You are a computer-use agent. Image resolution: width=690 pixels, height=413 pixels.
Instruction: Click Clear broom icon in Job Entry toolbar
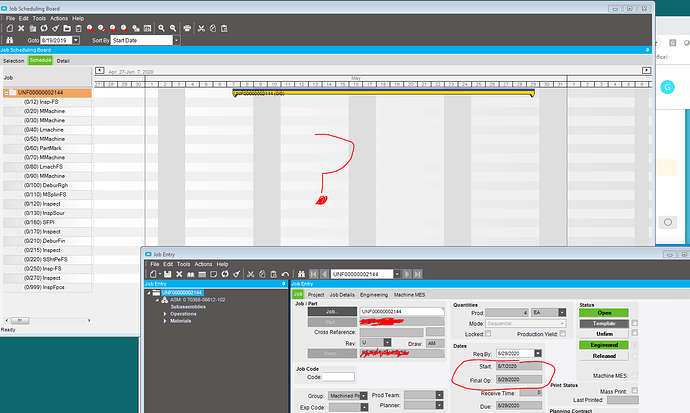coord(237,274)
